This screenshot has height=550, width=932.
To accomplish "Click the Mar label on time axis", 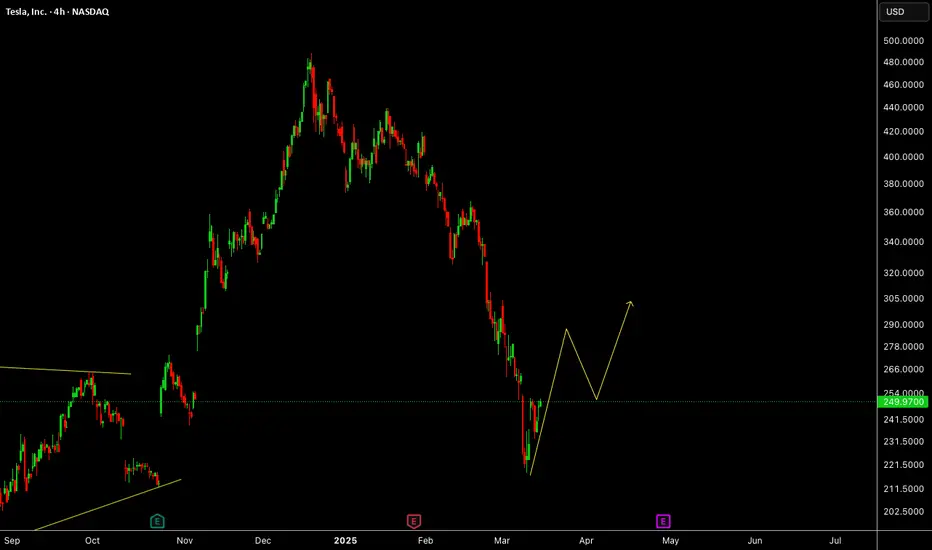I will 502,540.
